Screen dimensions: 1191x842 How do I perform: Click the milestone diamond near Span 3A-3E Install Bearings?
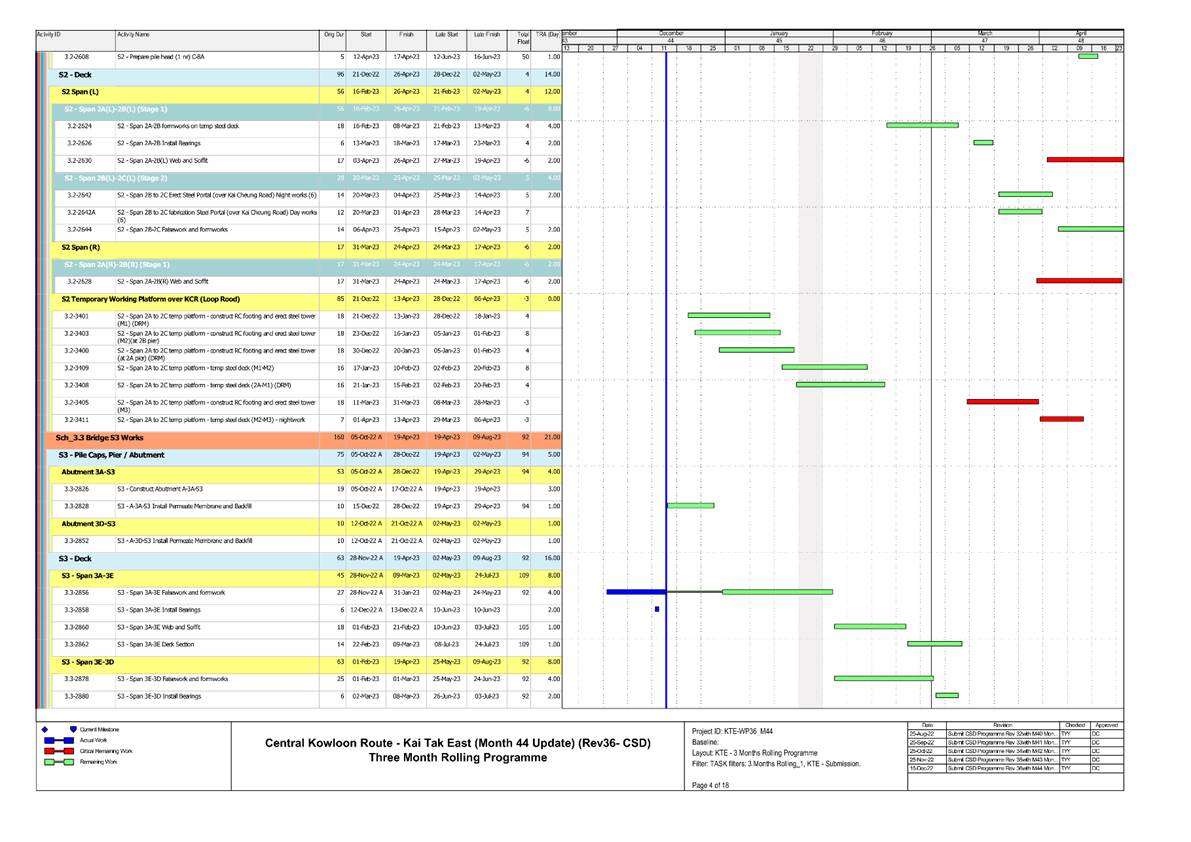[657, 609]
